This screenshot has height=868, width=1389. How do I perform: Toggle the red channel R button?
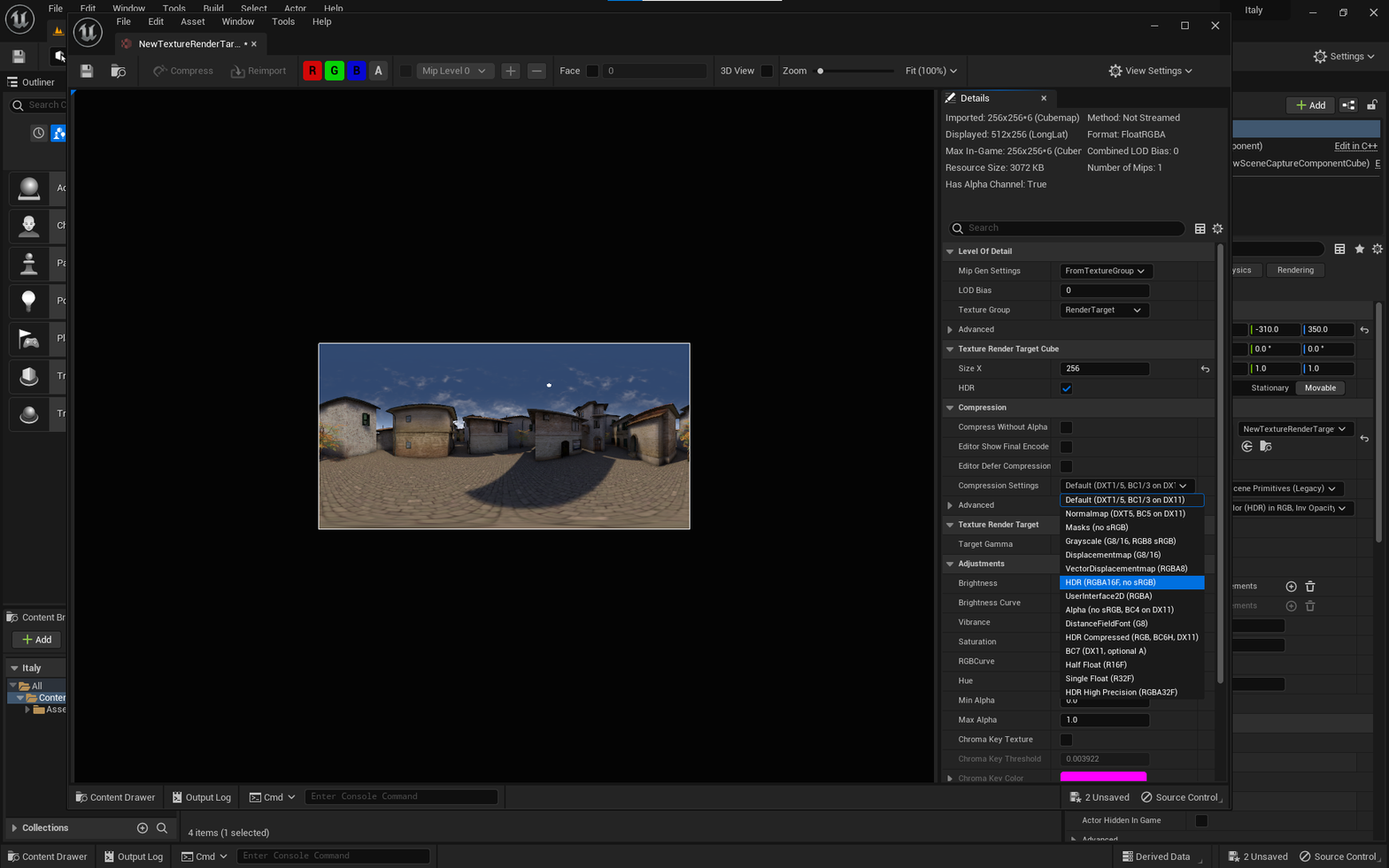coord(313,71)
